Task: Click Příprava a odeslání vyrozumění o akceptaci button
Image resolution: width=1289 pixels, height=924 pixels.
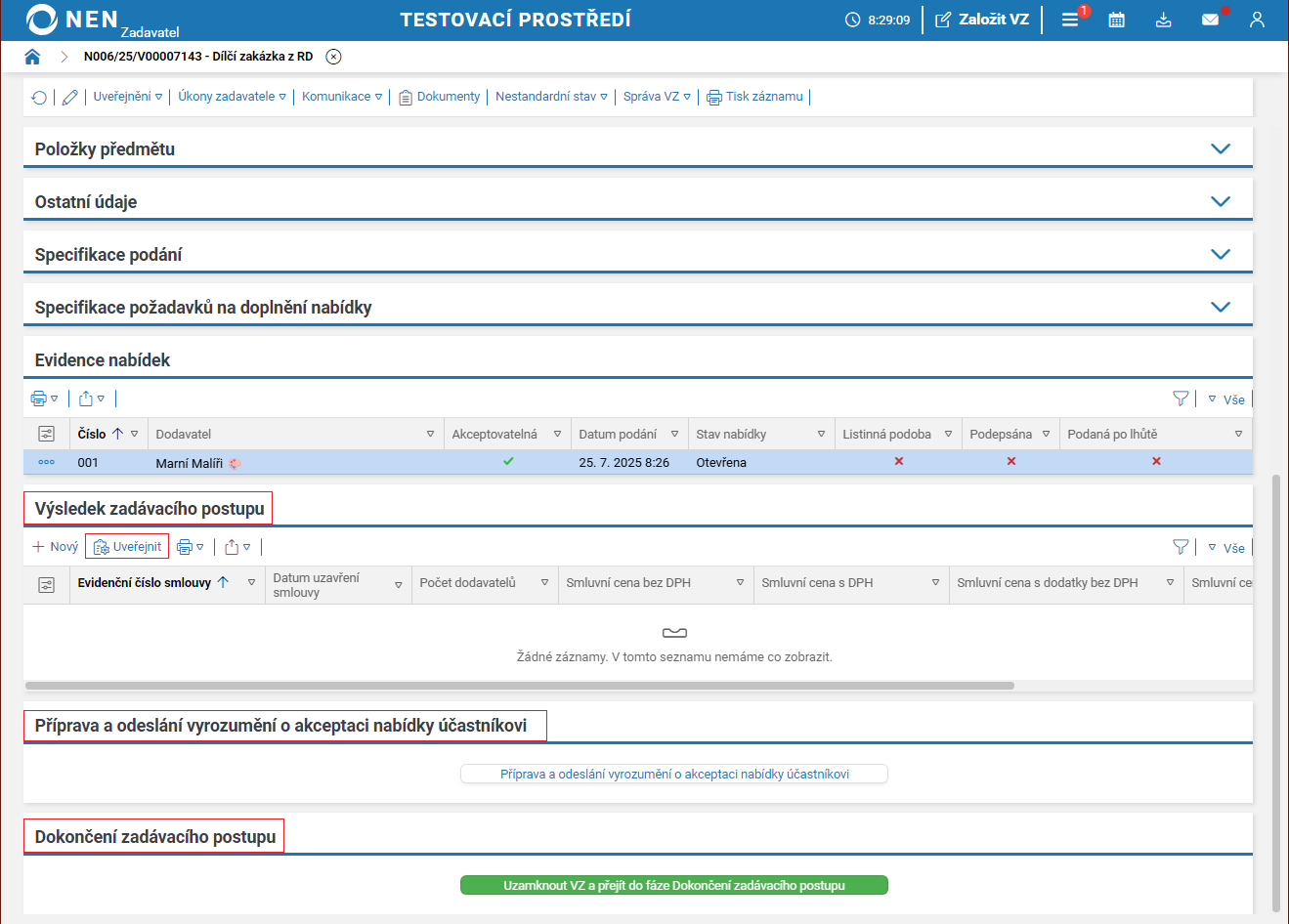Action: click(x=674, y=775)
